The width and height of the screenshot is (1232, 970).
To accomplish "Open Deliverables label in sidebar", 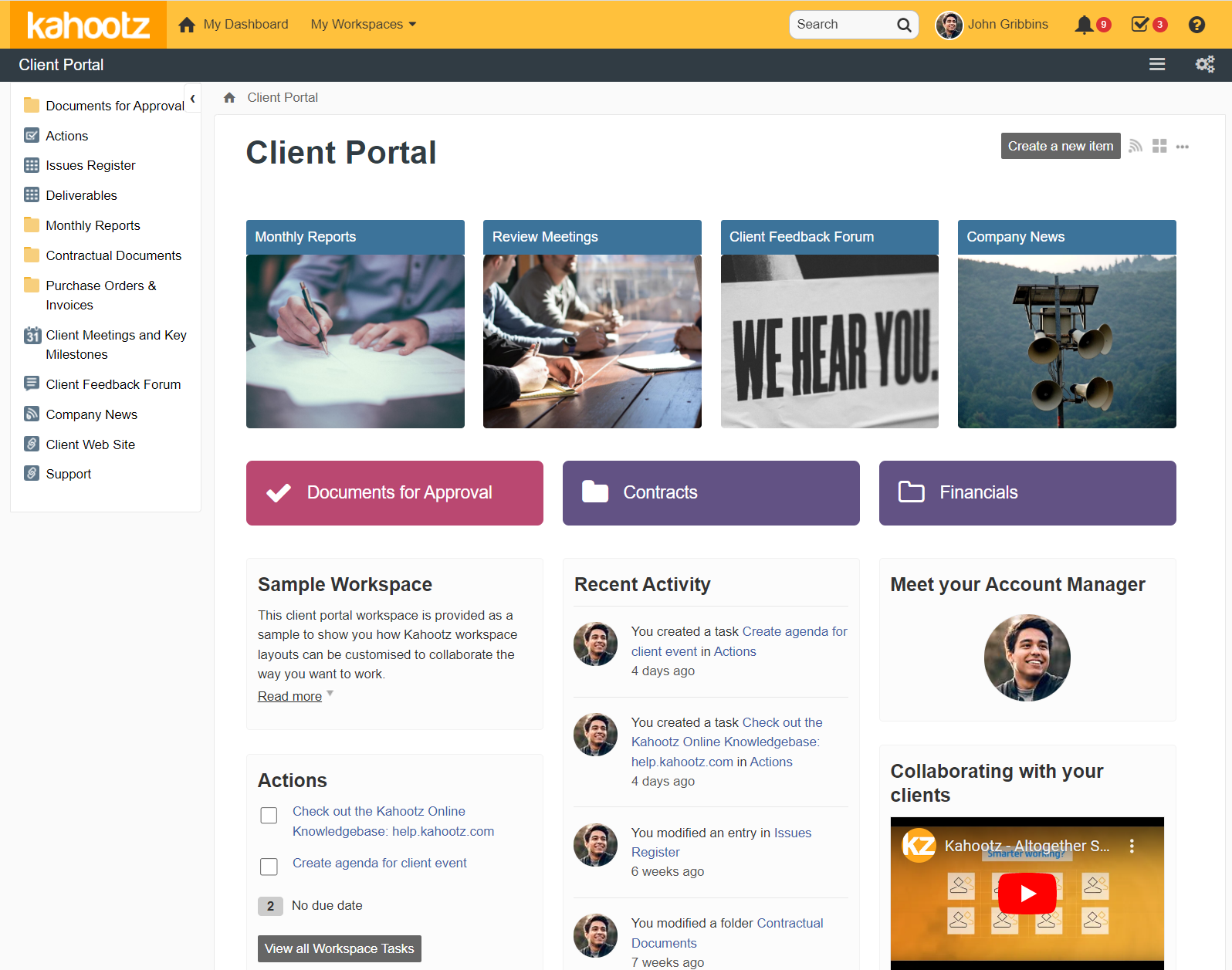I will tap(81, 195).
